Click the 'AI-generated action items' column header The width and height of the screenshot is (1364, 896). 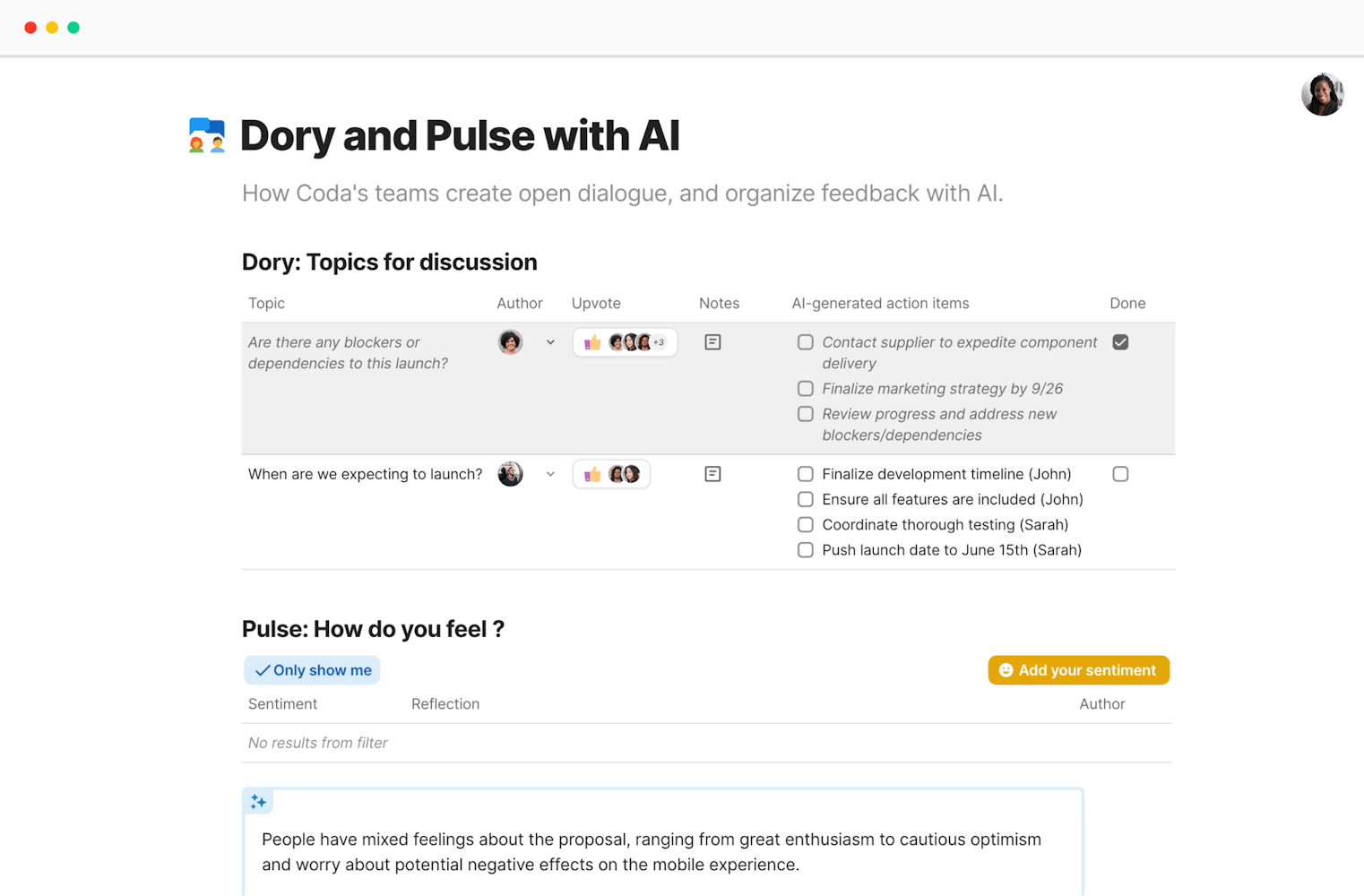pos(880,304)
